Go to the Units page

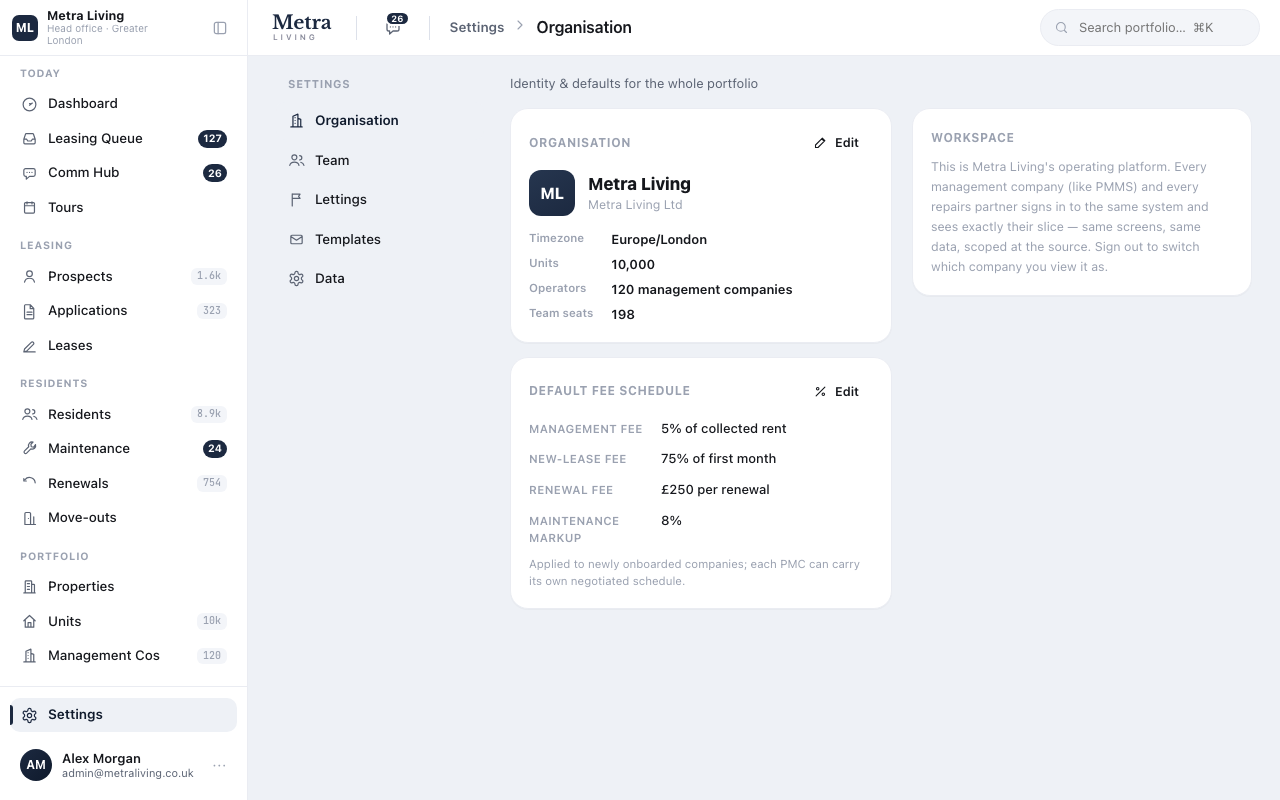point(124,622)
